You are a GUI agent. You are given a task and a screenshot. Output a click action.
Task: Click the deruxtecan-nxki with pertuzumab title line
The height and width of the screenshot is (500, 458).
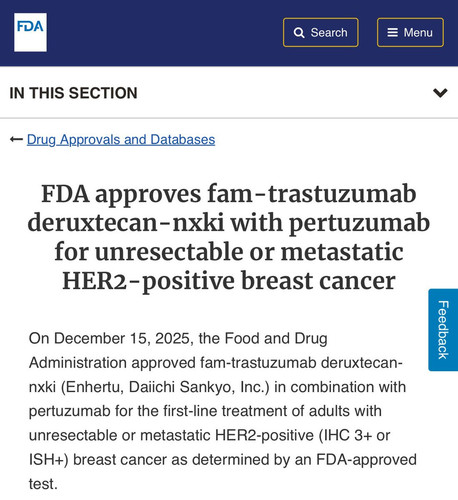pos(229,223)
